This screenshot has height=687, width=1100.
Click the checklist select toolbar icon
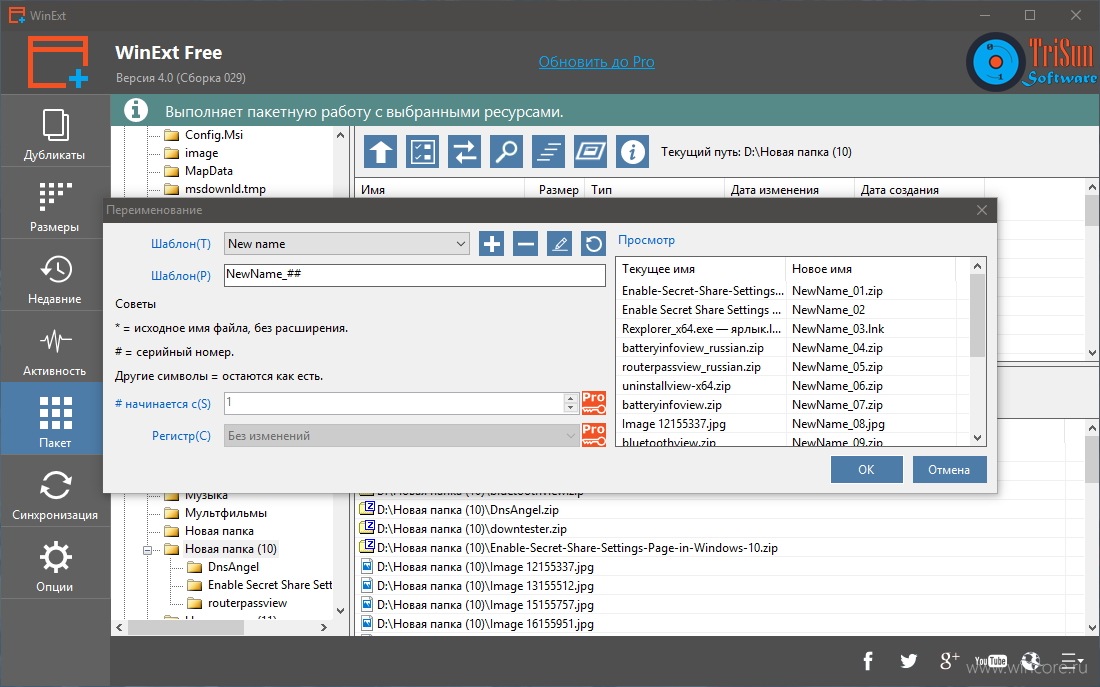coord(422,152)
